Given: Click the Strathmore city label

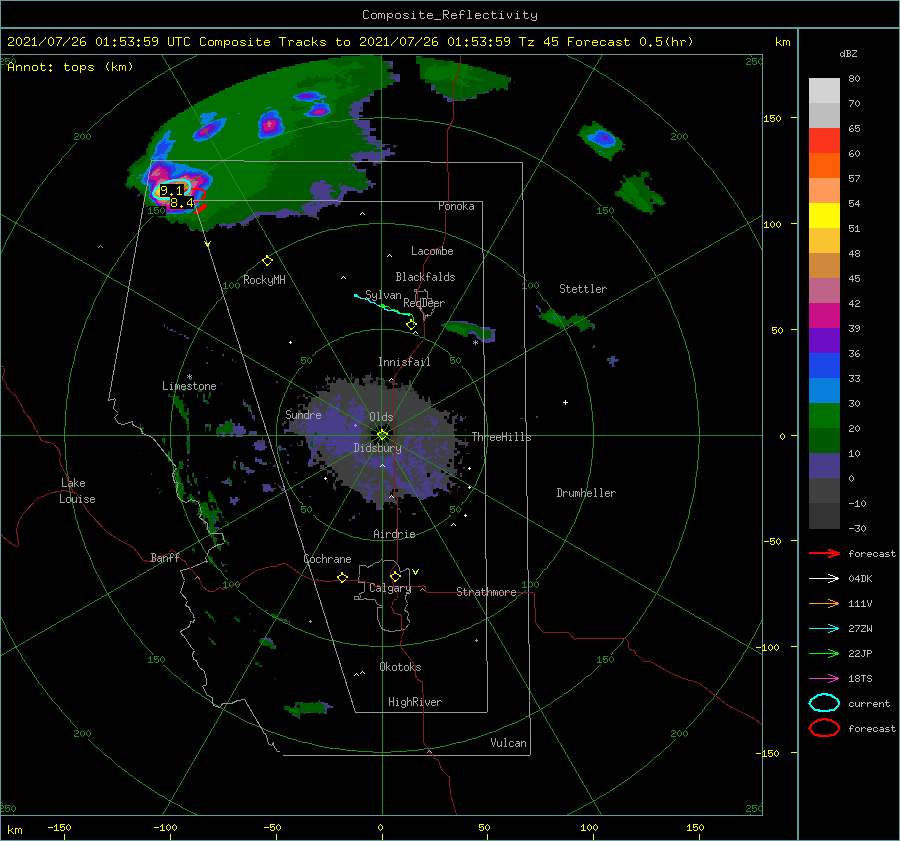Looking at the screenshot, I should [486, 592].
